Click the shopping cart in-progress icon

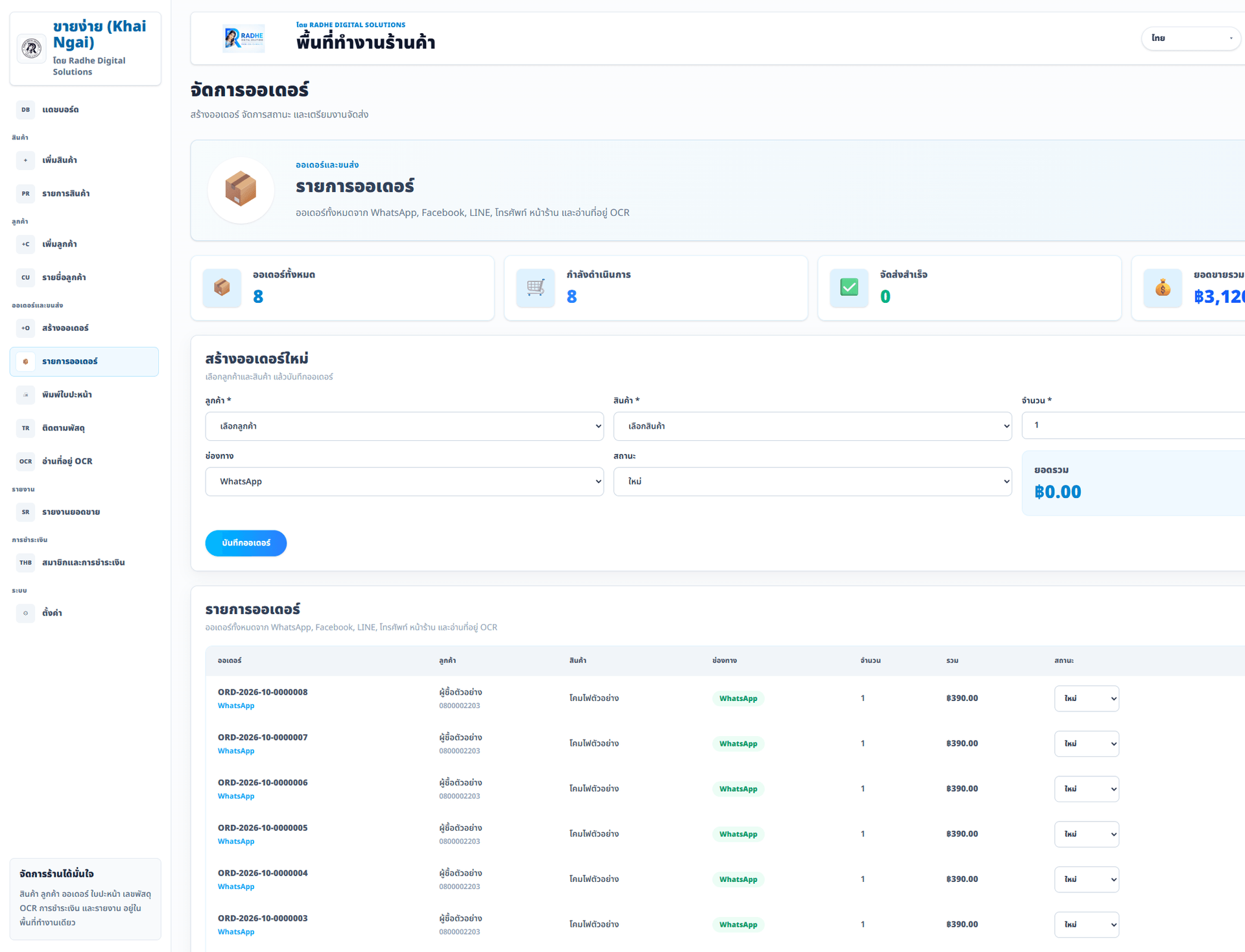(536, 287)
